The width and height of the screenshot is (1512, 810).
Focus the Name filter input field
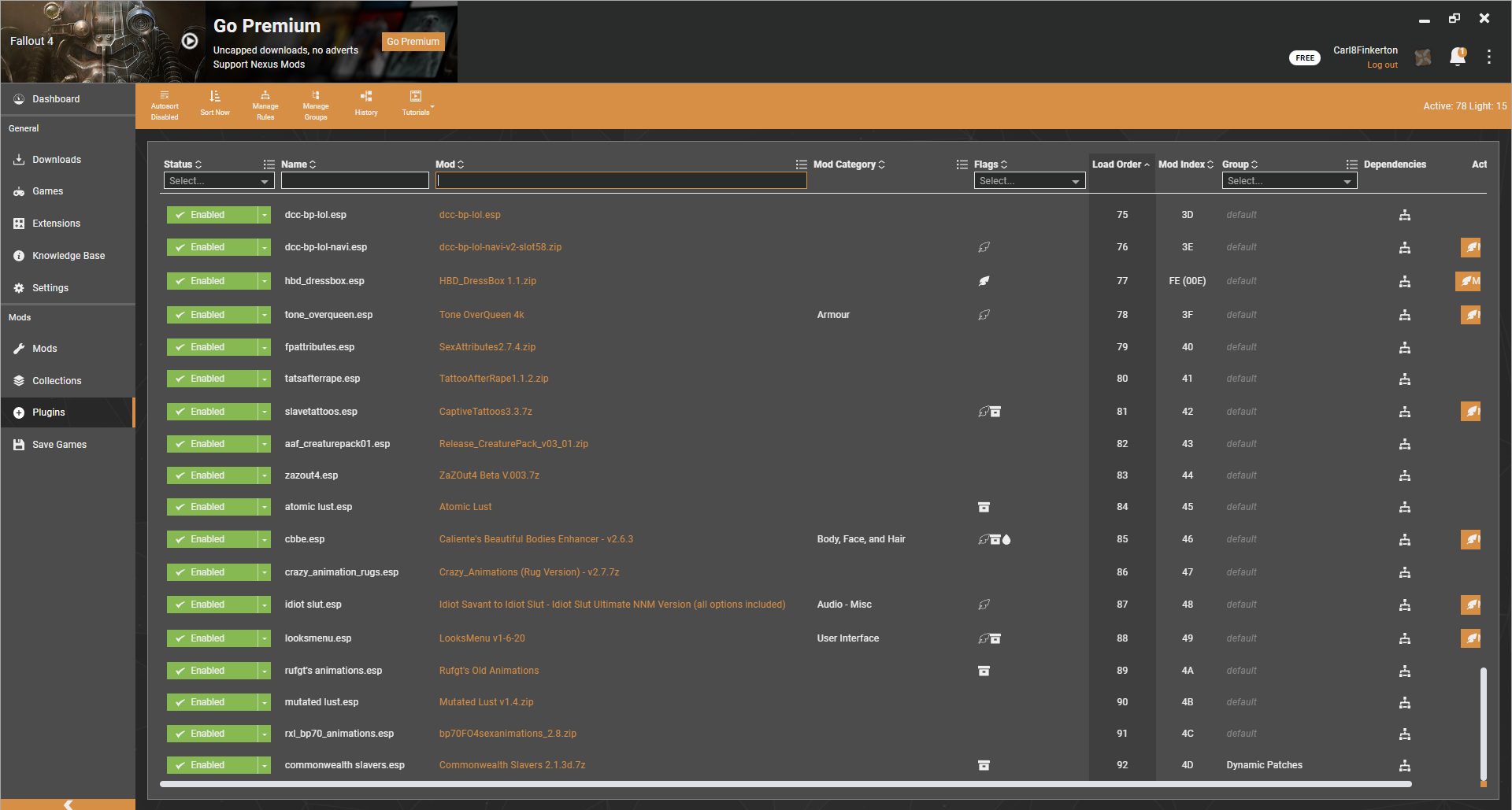point(355,181)
